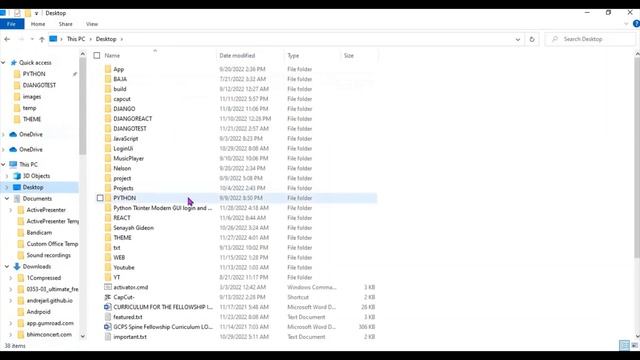Click the capcut folder icon
Viewport: 640px width, 360px height.
[108, 99]
